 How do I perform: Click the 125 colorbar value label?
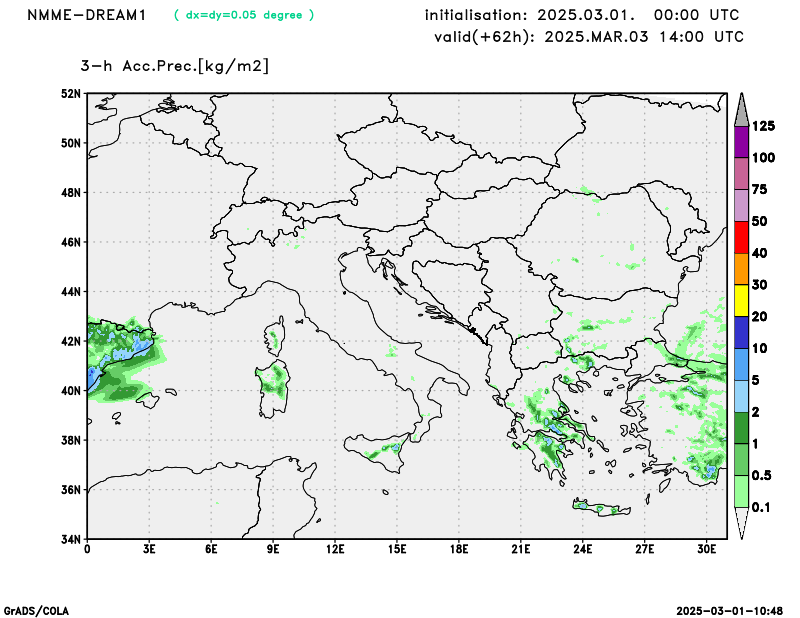[x=763, y=126]
